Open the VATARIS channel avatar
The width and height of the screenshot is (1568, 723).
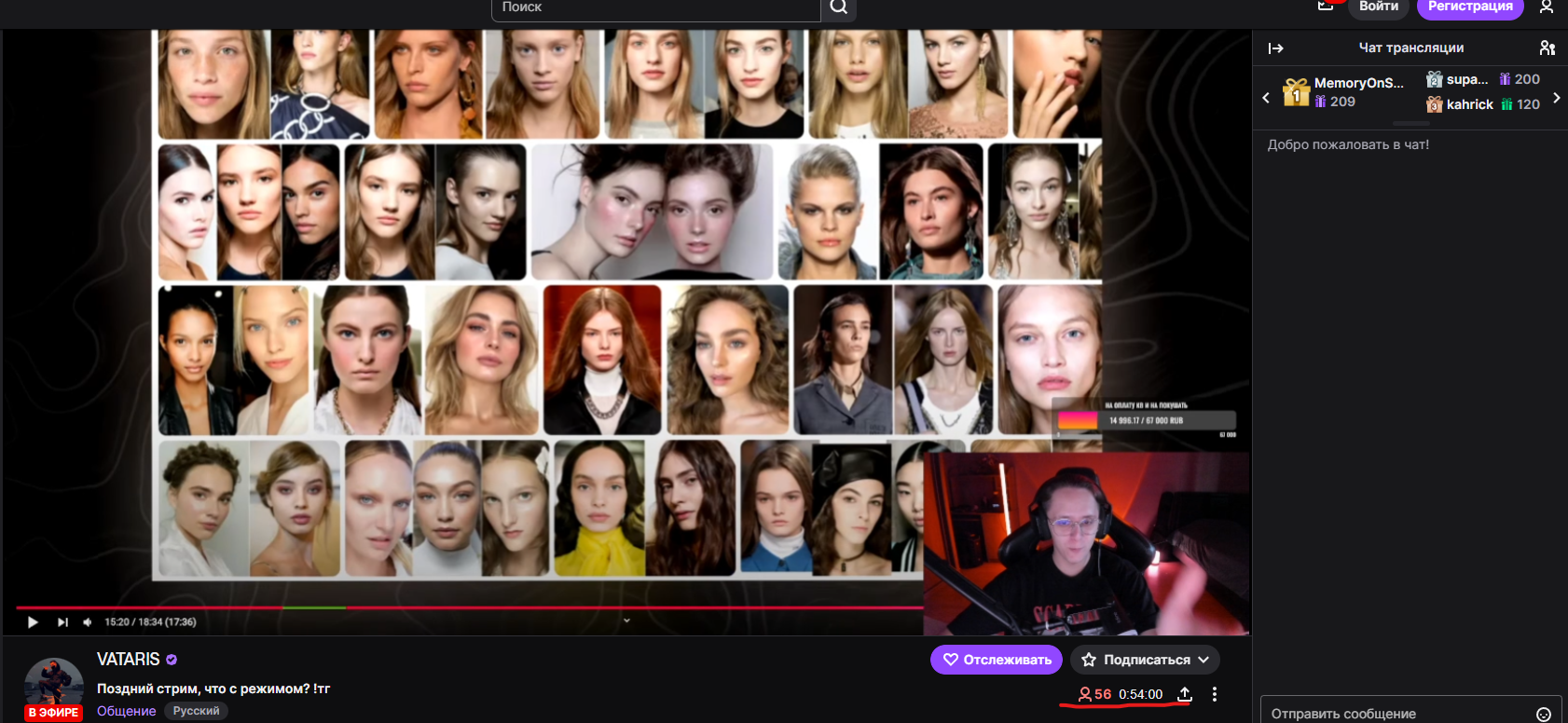(x=54, y=688)
